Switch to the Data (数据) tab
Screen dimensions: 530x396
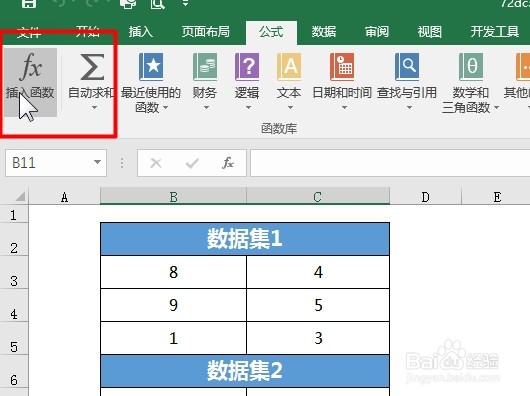(324, 32)
